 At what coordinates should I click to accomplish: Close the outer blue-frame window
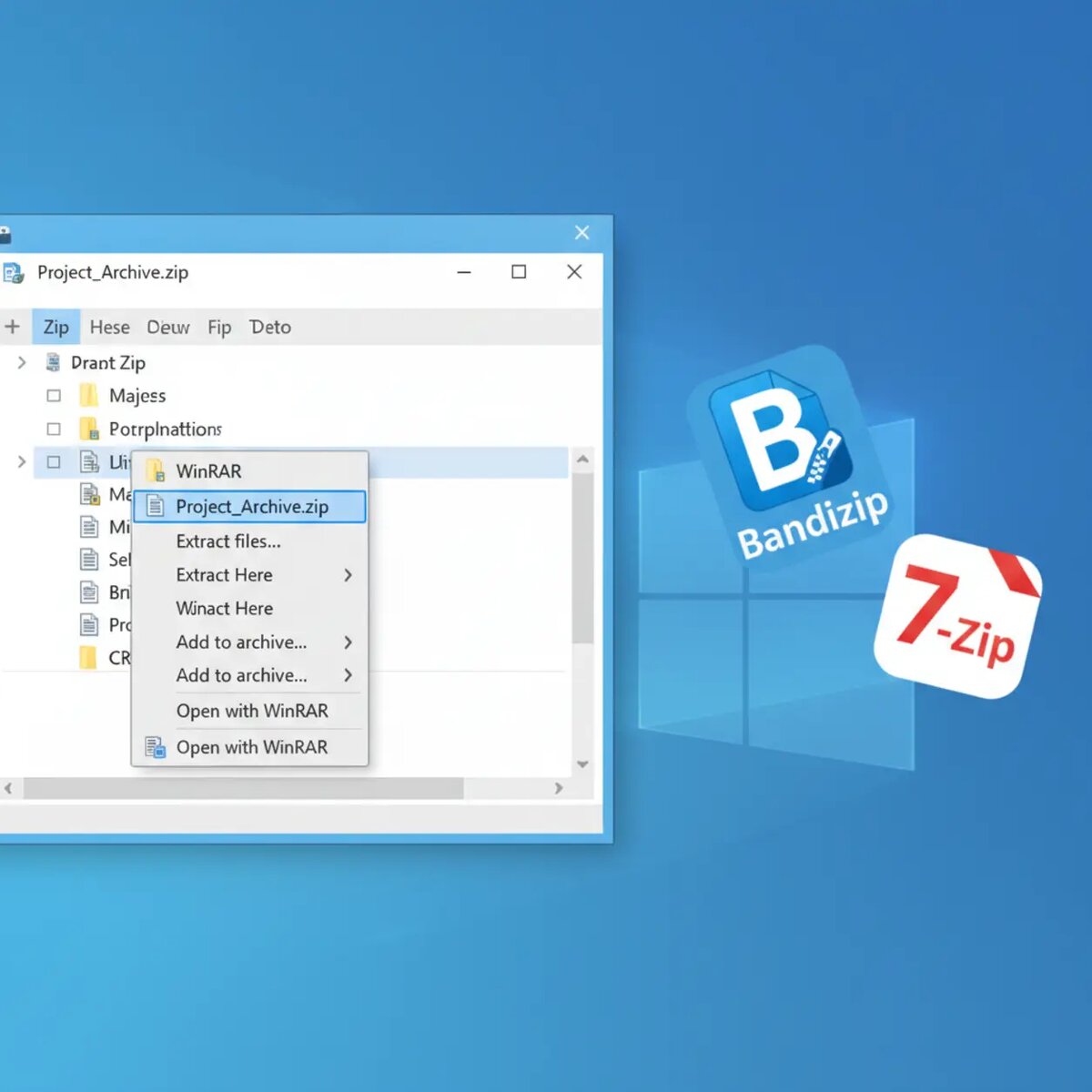582,233
